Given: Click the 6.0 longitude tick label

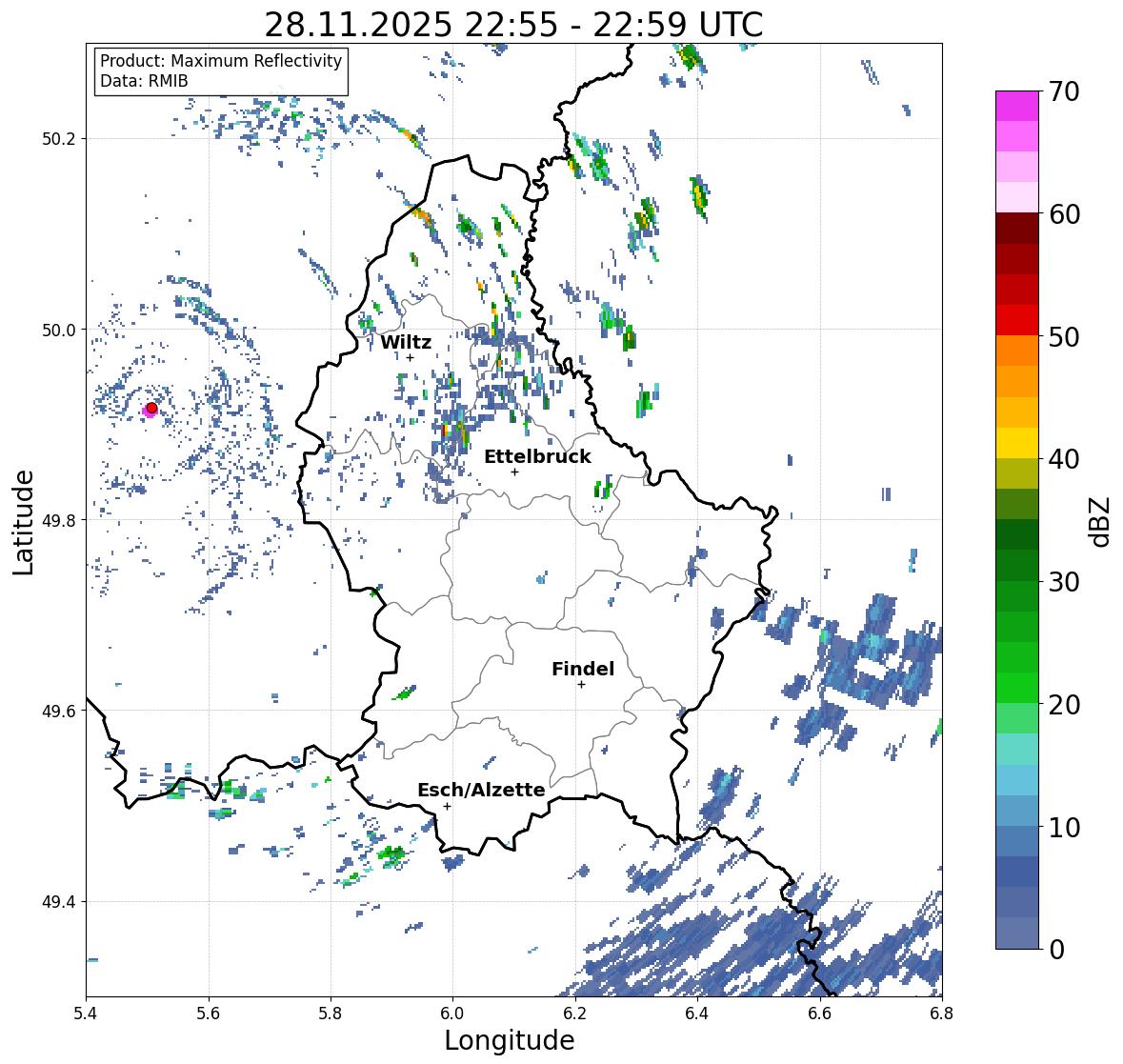Looking at the screenshot, I should pyautogui.click(x=452, y=1013).
